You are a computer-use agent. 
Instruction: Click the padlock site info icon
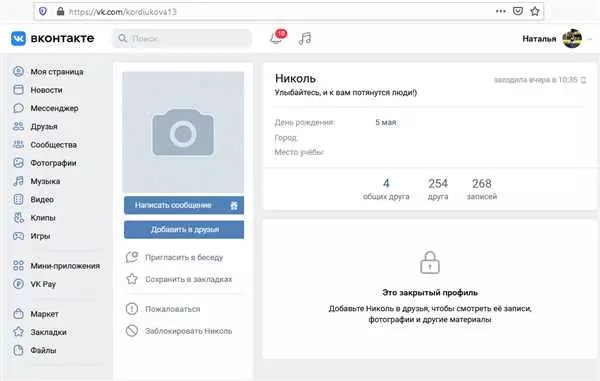60,11
